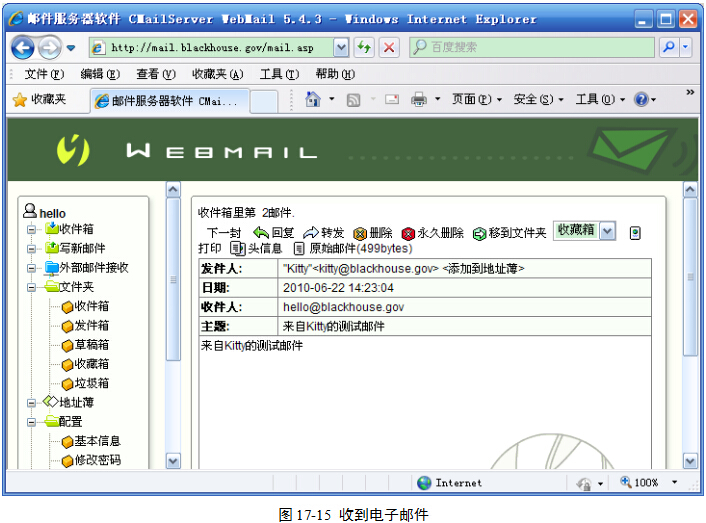Screen dimensions: 706x523
Task: Click <添加到地址薄> link
Action: (483, 269)
